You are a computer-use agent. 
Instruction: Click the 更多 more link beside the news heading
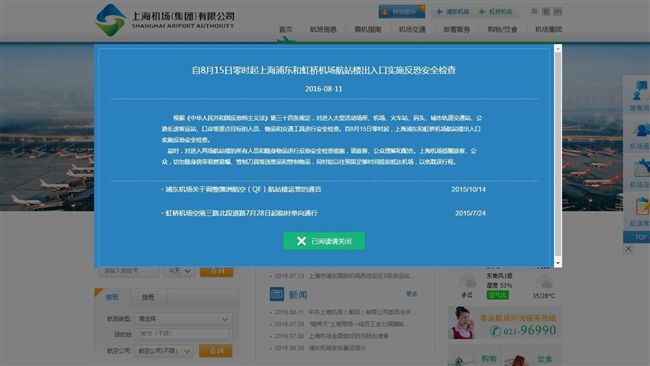pyautogui.click(x=411, y=293)
